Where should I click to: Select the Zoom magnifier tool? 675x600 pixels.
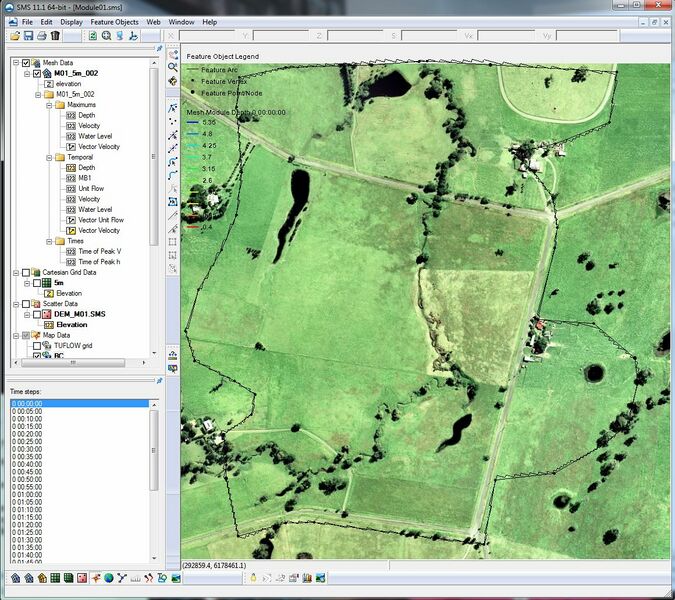pos(173,67)
